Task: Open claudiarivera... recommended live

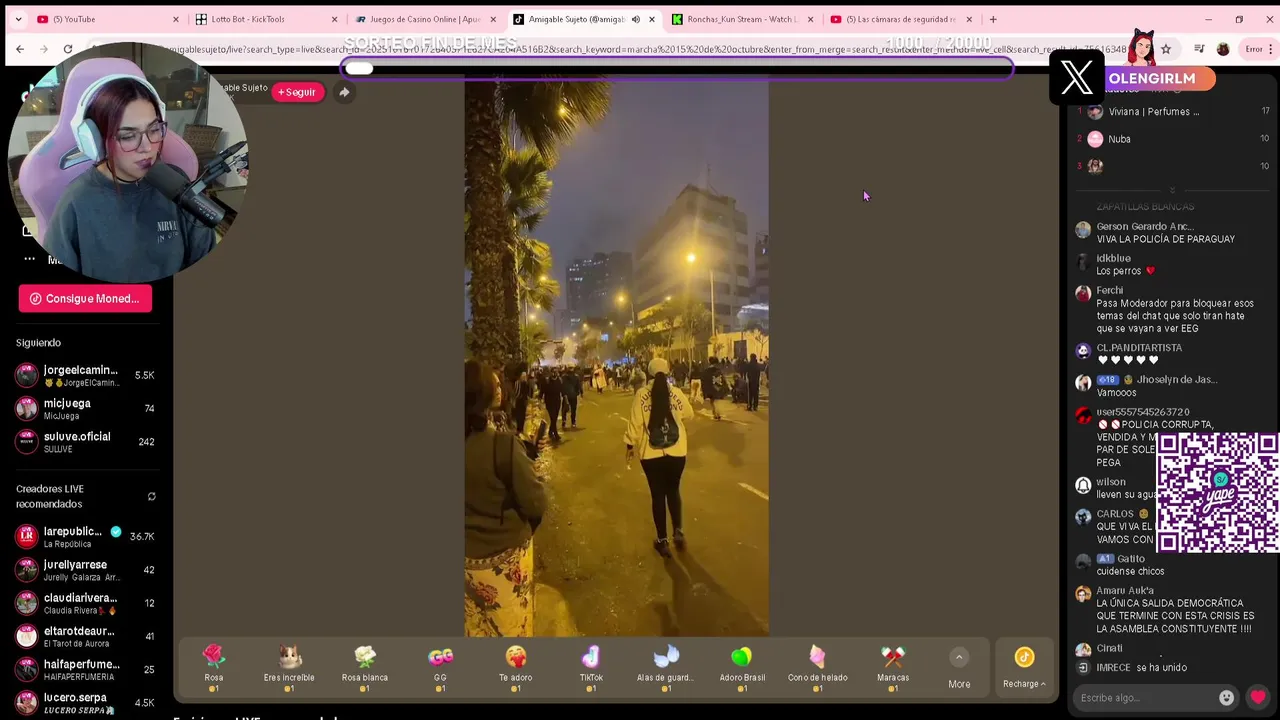Action: point(85,602)
